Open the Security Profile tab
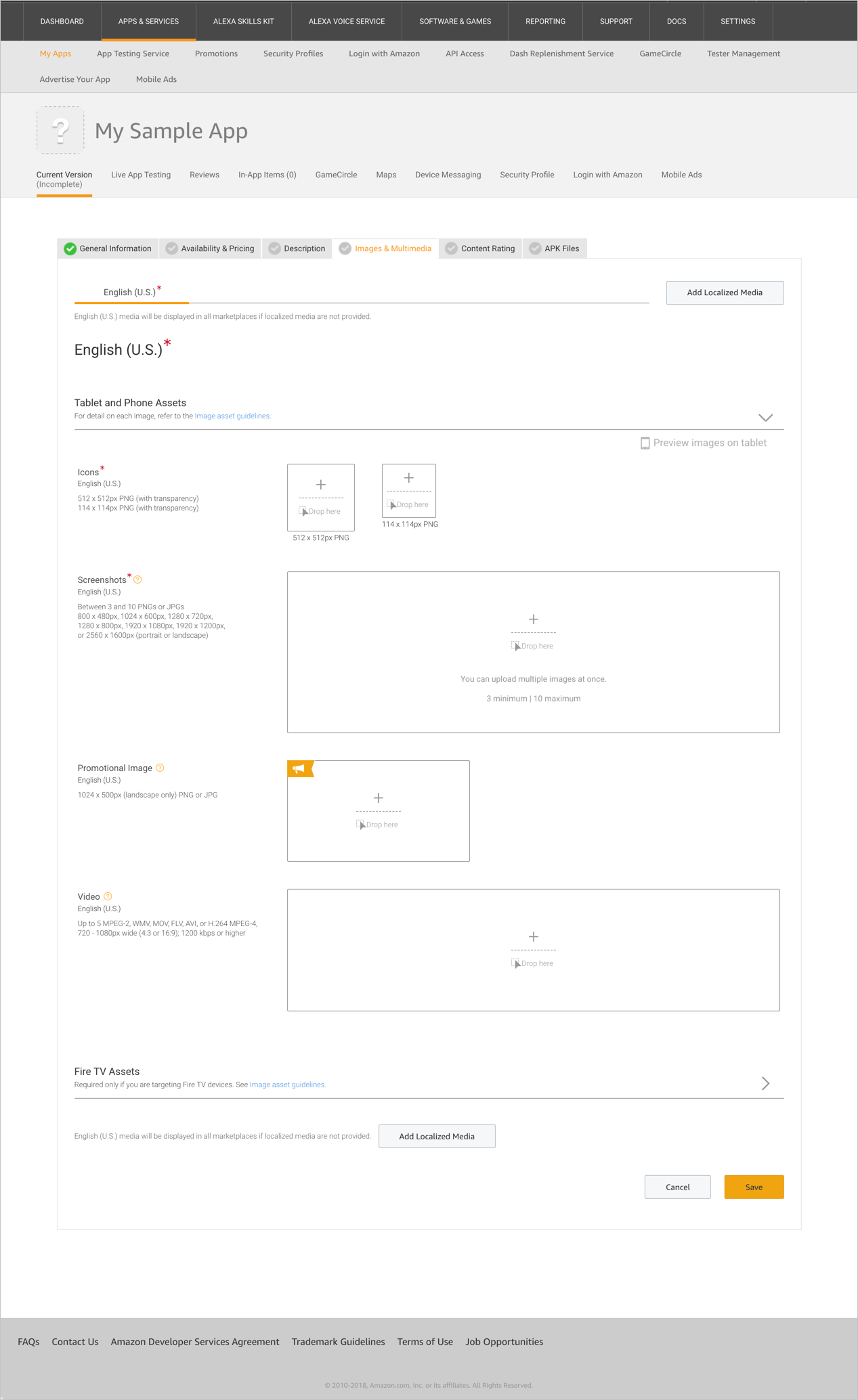The image size is (858, 1400). pyautogui.click(x=527, y=175)
